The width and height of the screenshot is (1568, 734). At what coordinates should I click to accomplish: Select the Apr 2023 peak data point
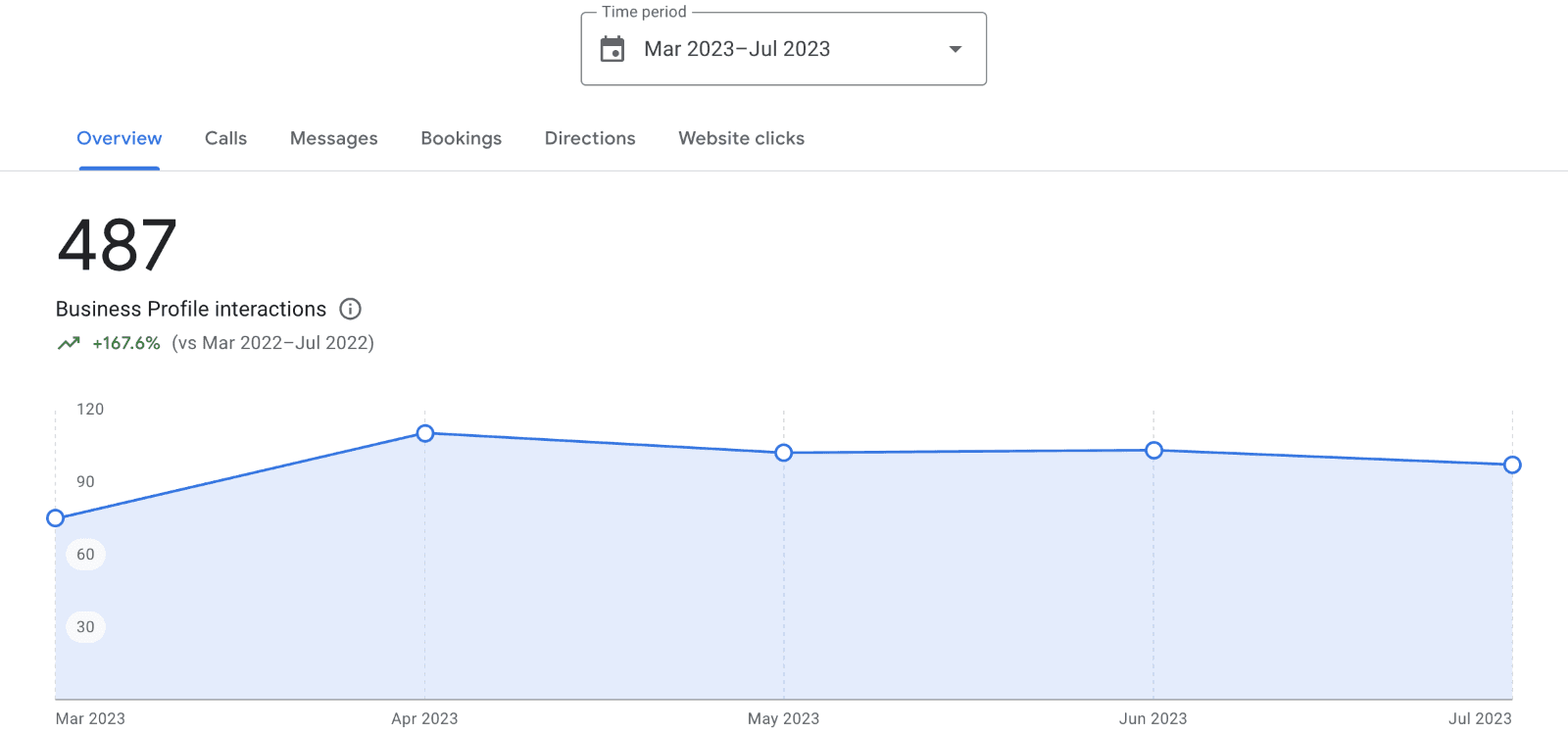[425, 433]
